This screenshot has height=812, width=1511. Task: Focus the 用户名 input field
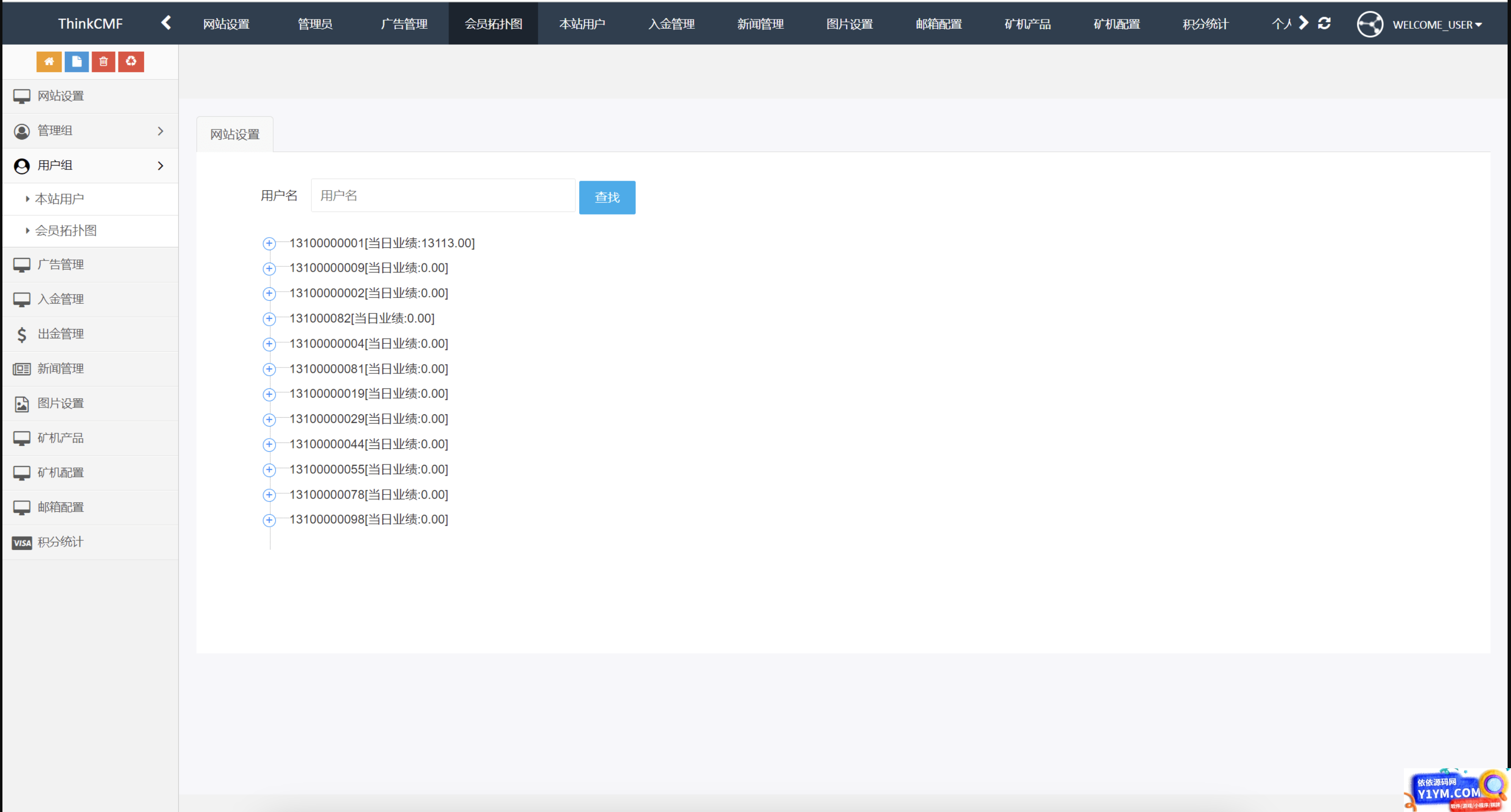pyautogui.click(x=443, y=196)
